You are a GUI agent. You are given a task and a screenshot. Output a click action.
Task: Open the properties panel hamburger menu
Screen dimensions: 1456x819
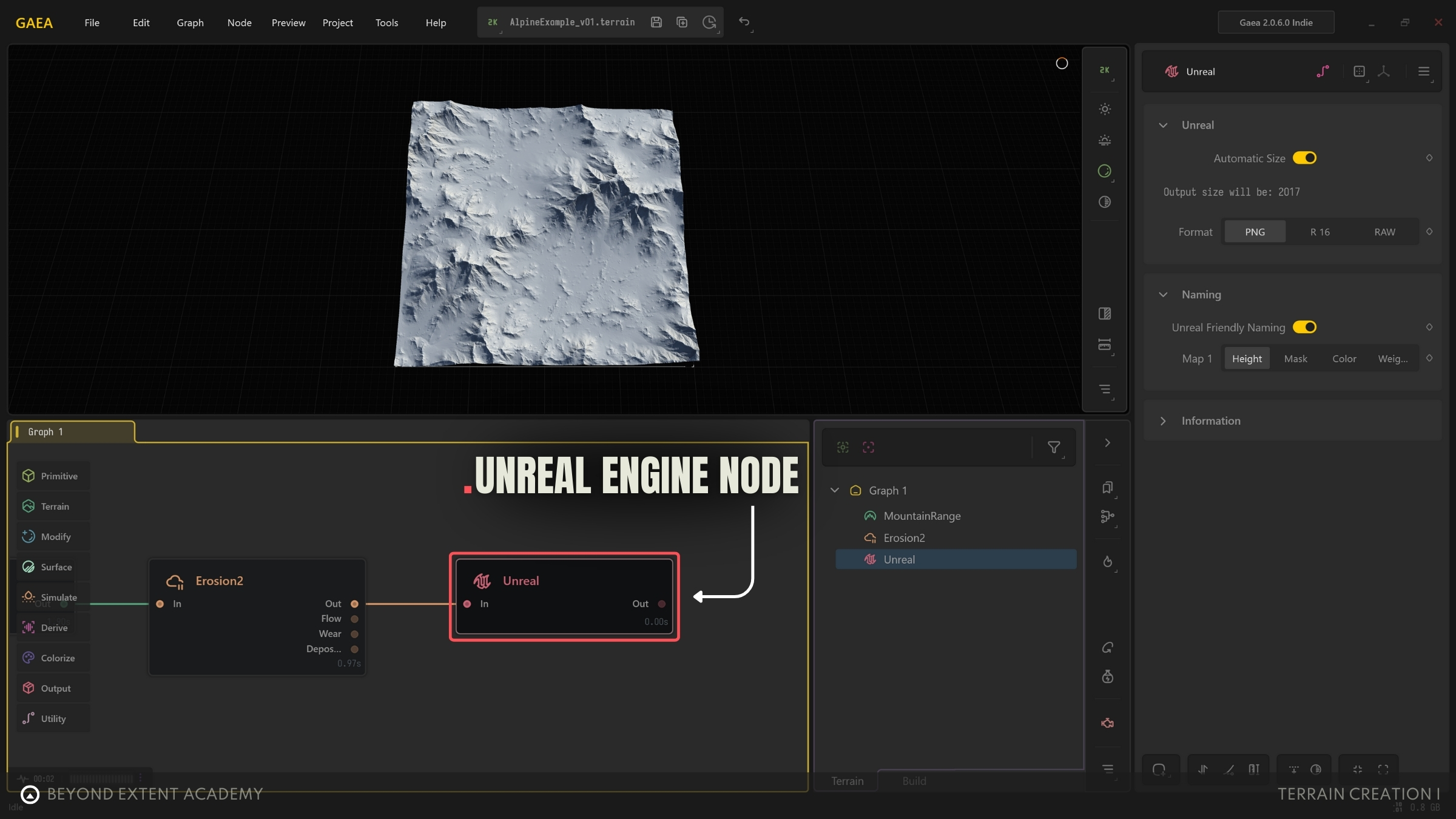pyautogui.click(x=1424, y=72)
